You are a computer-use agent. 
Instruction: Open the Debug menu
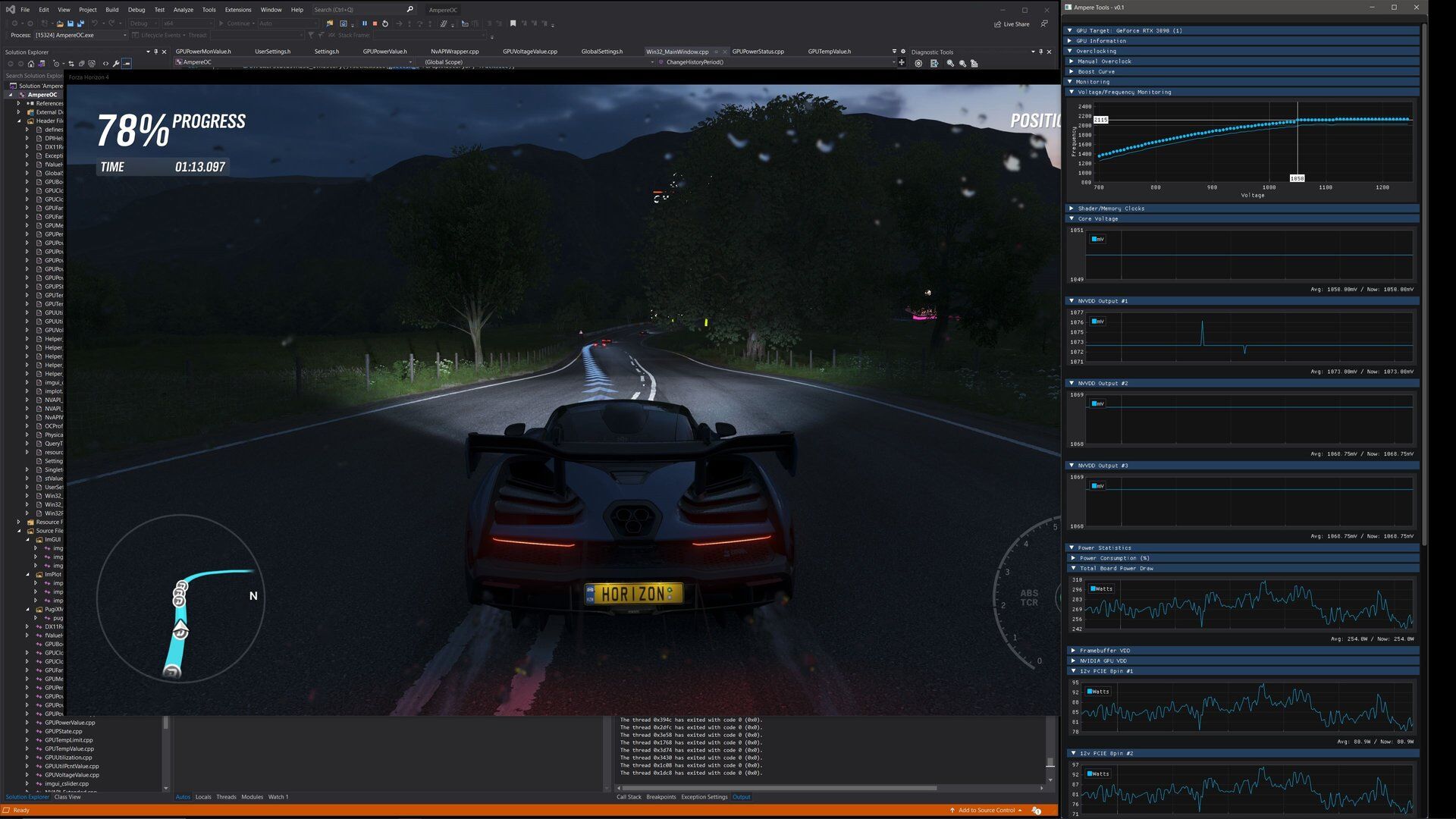click(x=136, y=10)
